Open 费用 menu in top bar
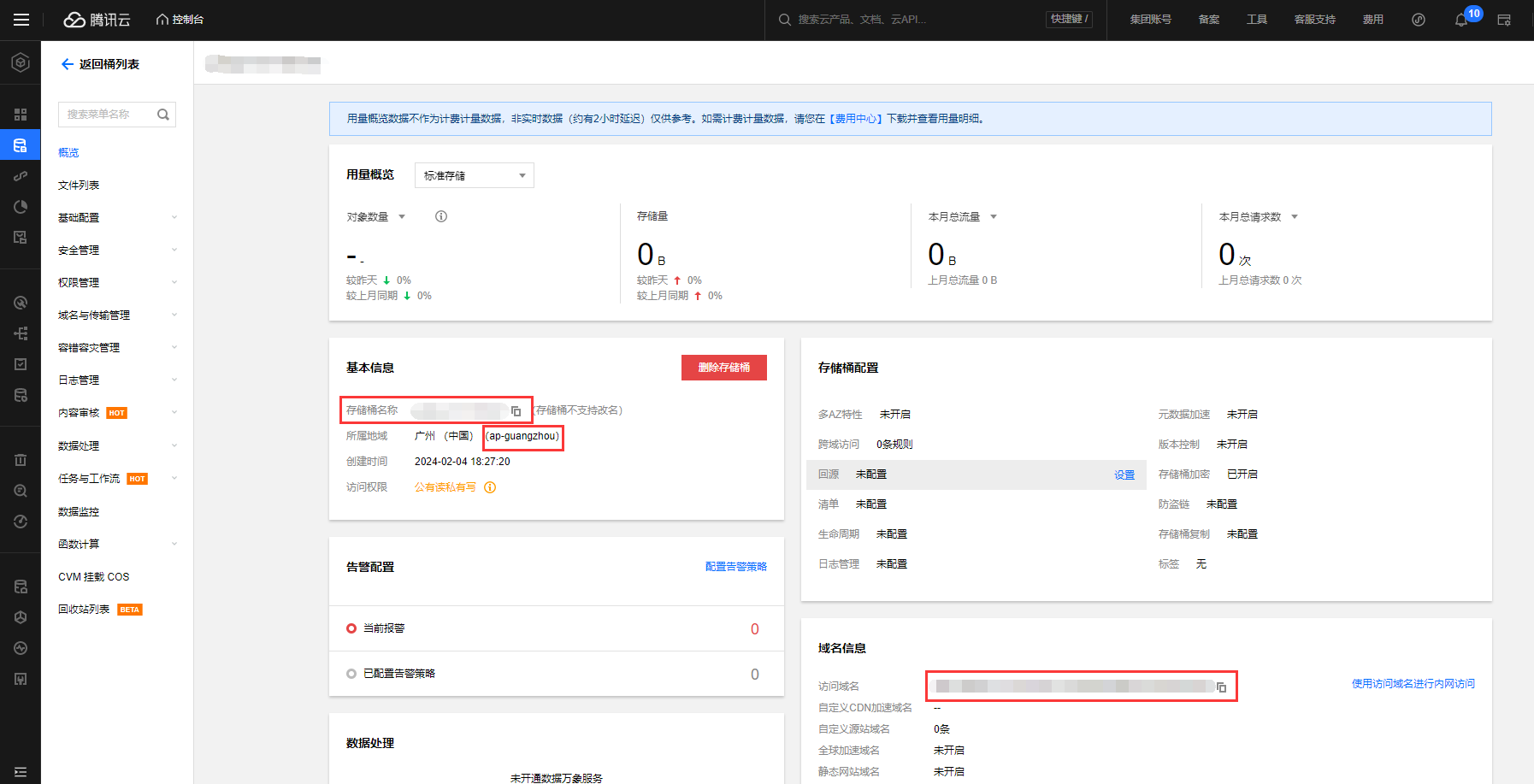This screenshot has width=1534, height=784. [1373, 20]
